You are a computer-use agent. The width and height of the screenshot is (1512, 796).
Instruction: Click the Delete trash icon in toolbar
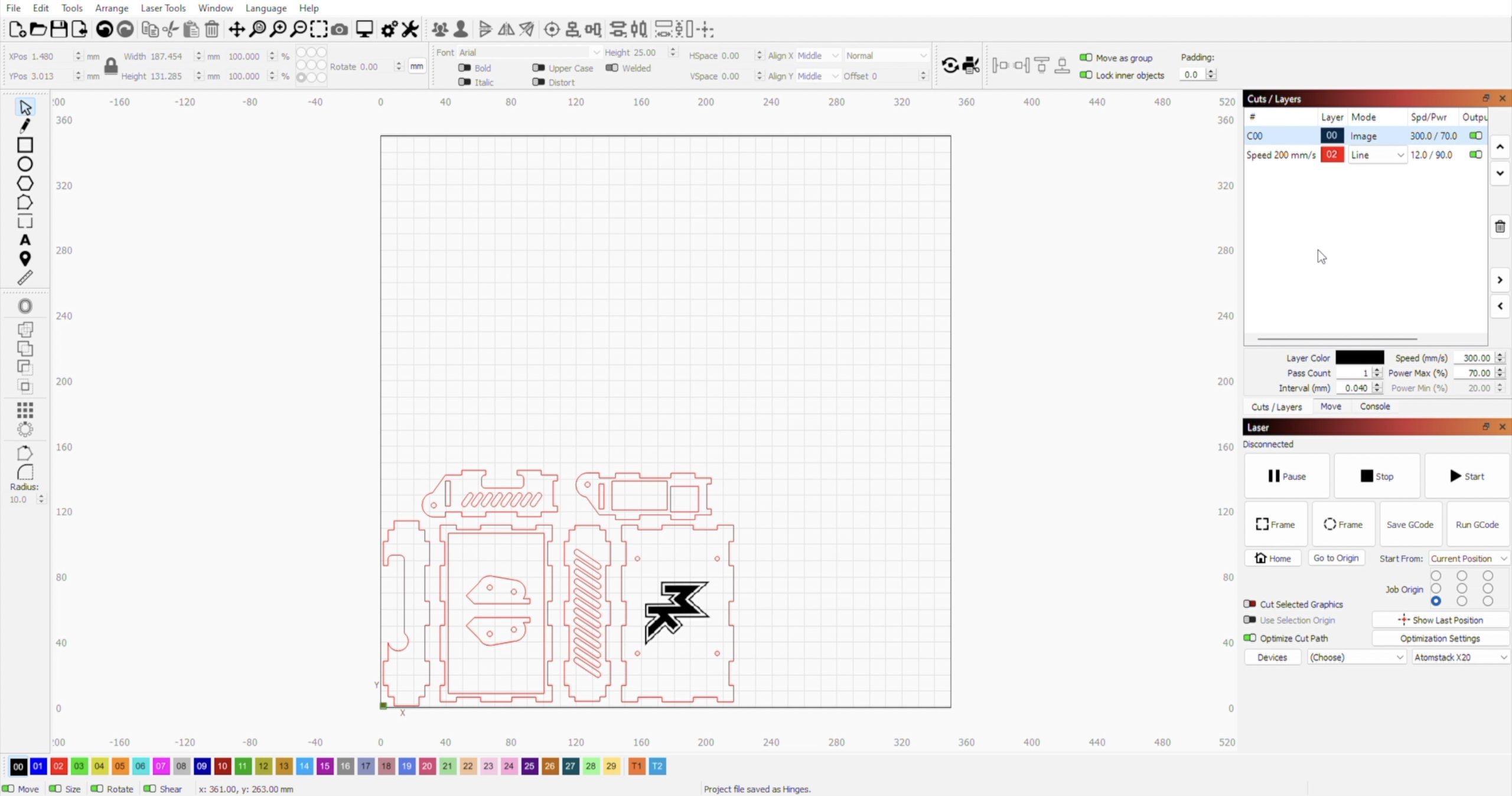[212, 29]
